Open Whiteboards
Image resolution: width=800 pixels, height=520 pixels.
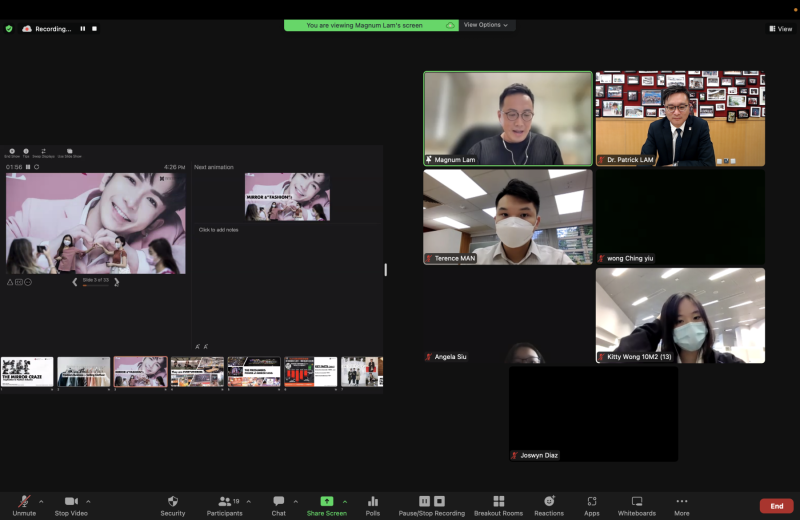coord(637,506)
